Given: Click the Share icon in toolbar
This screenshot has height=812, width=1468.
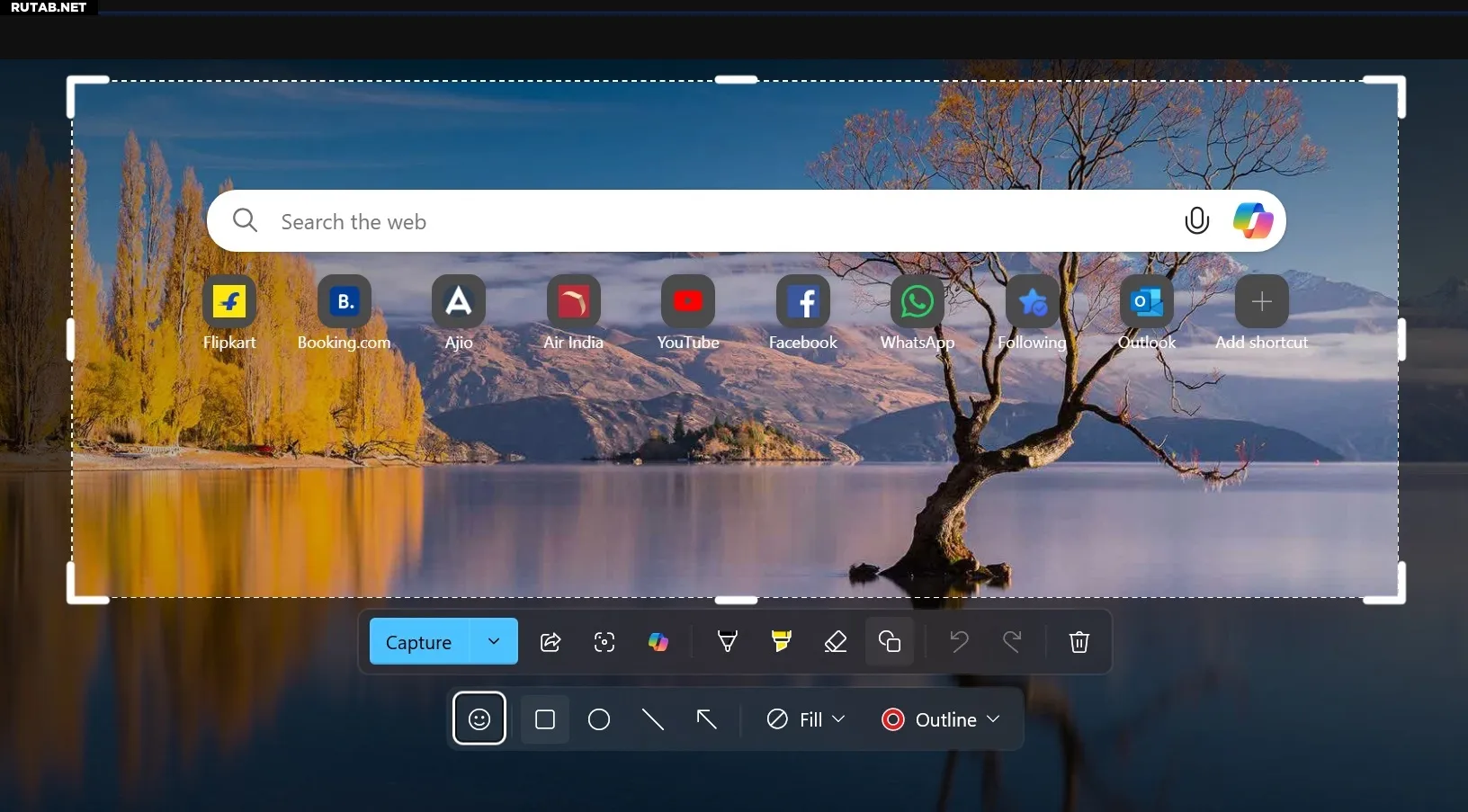Looking at the screenshot, I should pos(550,642).
